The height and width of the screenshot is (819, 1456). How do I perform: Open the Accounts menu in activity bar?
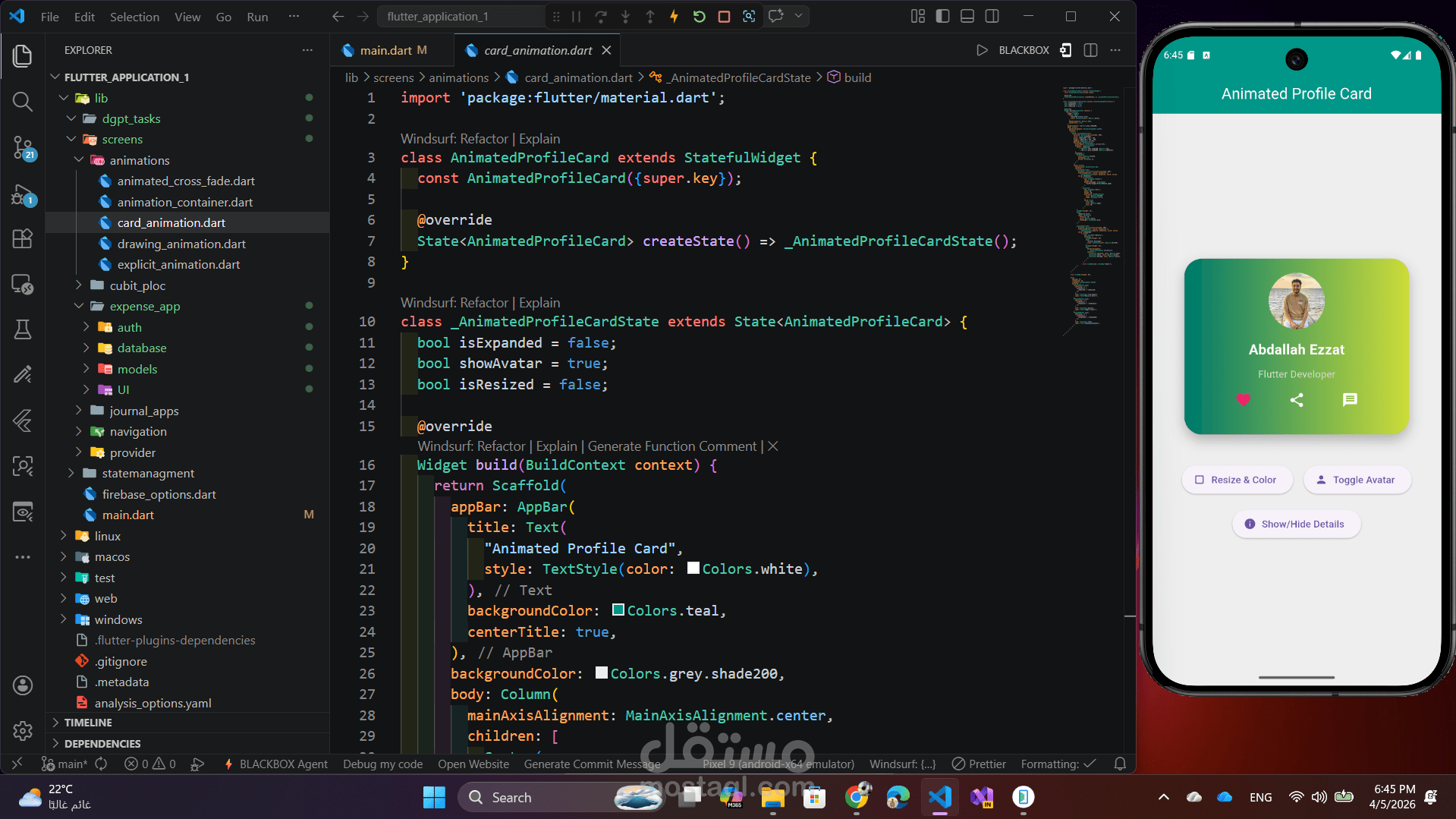(23, 685)
